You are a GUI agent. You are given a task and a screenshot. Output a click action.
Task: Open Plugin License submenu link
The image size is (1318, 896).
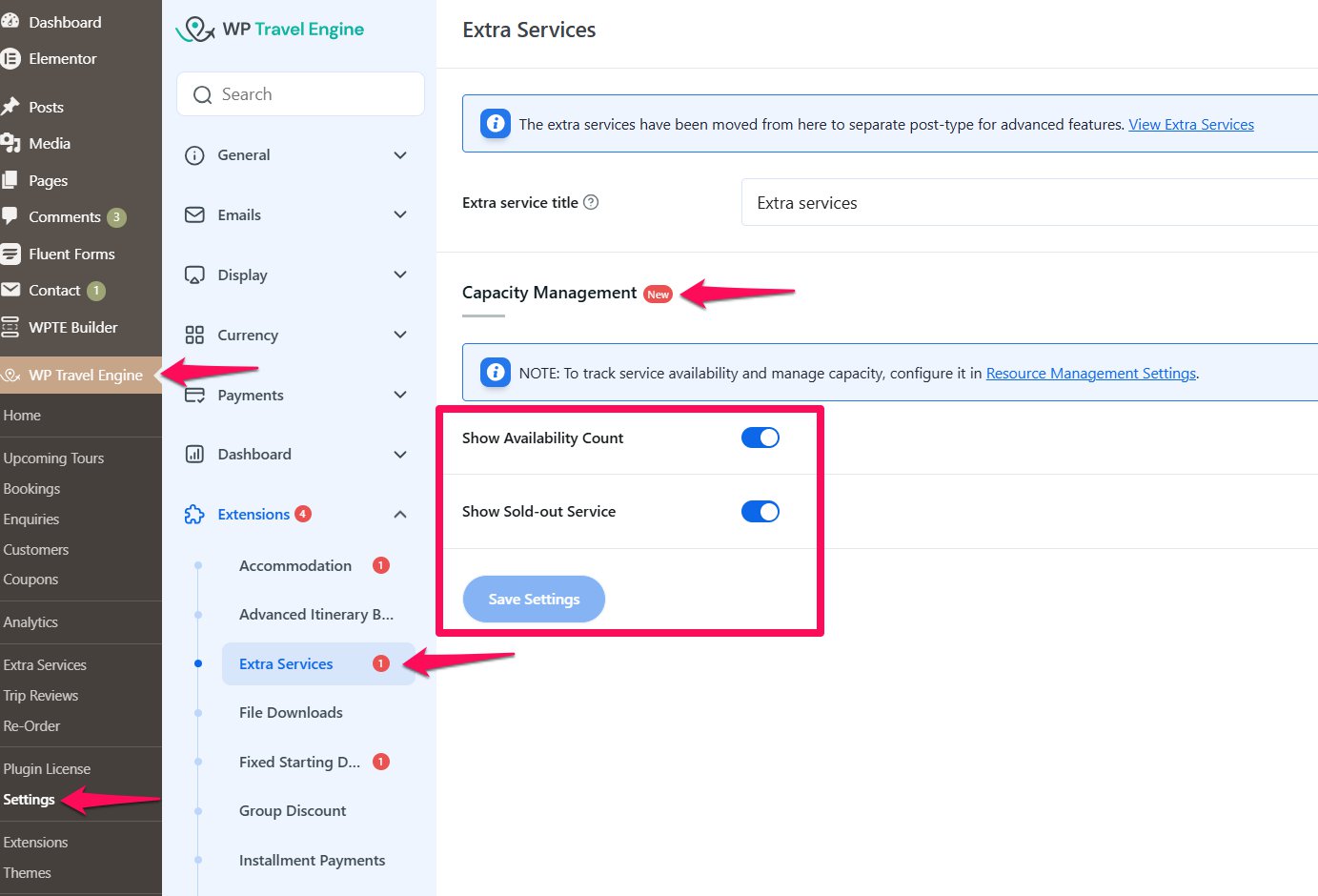(x=47, y=769)
